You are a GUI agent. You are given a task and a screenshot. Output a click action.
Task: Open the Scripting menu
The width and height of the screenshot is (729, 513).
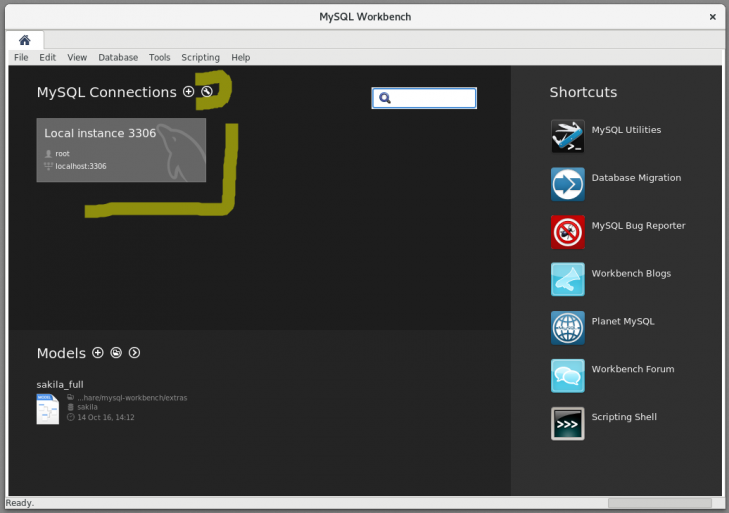pyautogui.click(x=200, y=57)
